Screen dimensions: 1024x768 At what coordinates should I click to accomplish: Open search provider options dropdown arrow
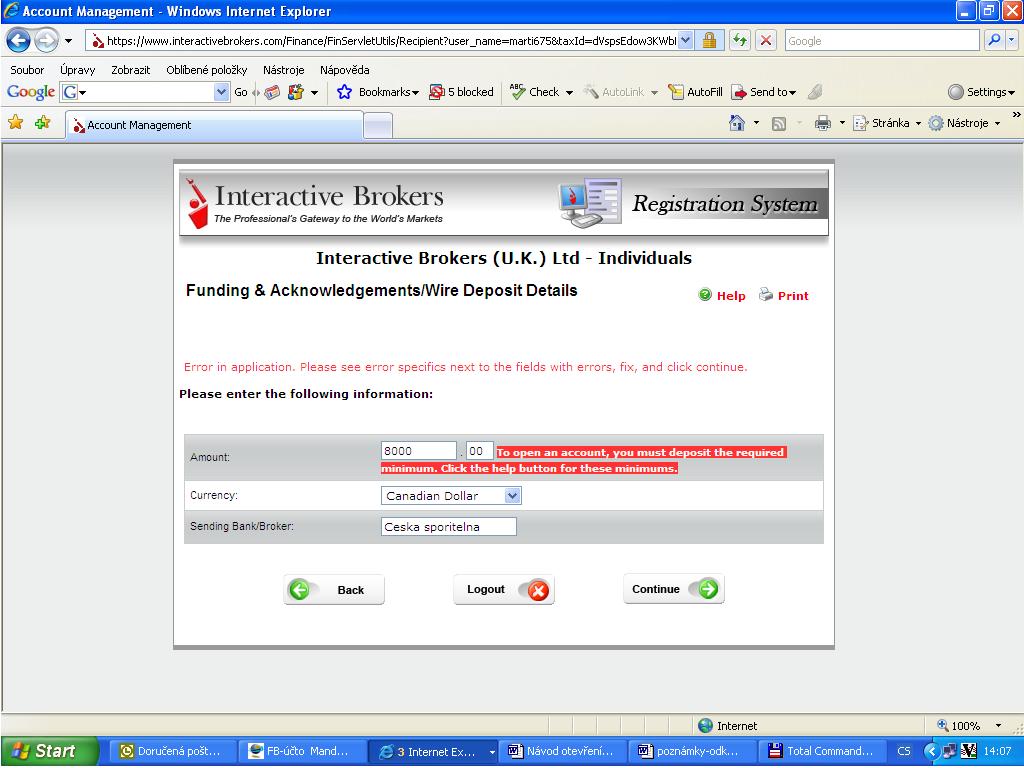[1012, 40]
